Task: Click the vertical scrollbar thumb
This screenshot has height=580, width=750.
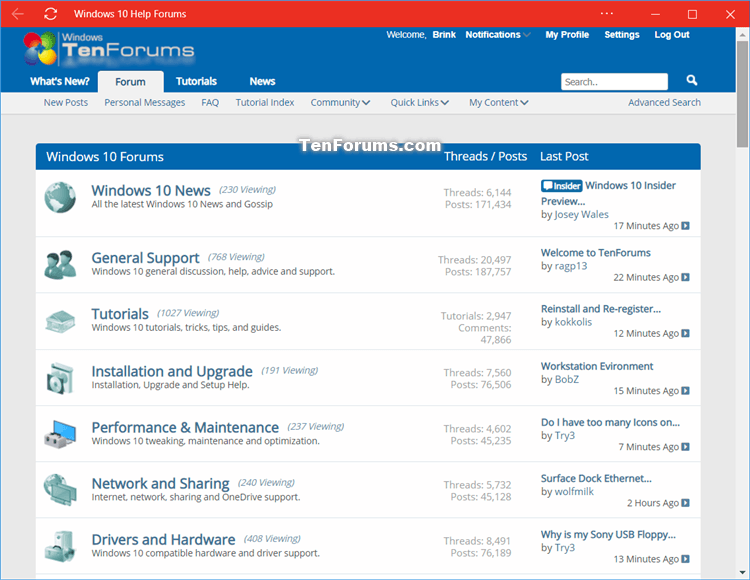Action: (742, 94)
